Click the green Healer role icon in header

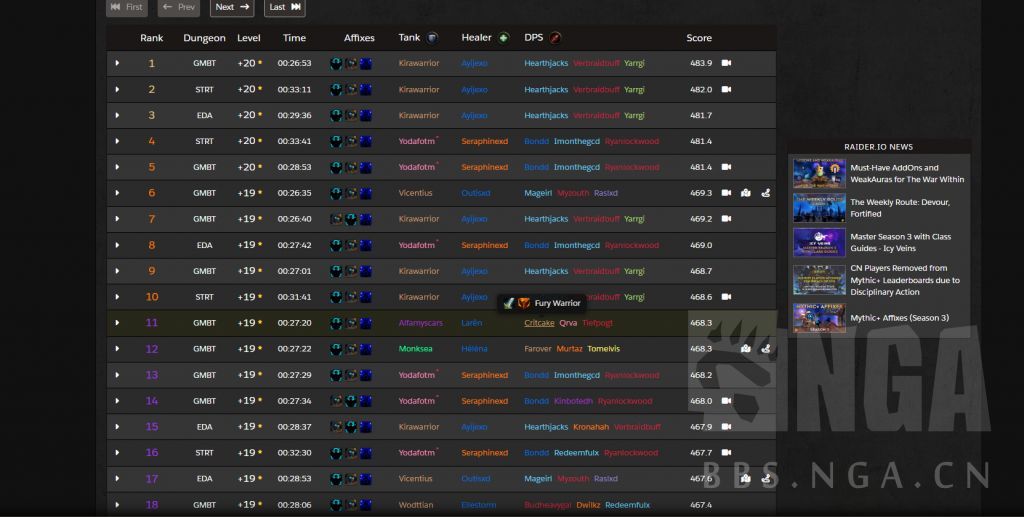(x=504, y=38)
